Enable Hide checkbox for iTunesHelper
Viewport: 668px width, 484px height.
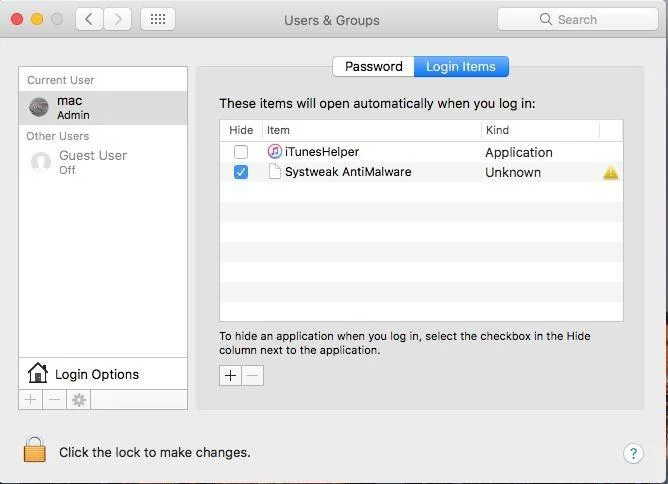[x=241, y=152]
